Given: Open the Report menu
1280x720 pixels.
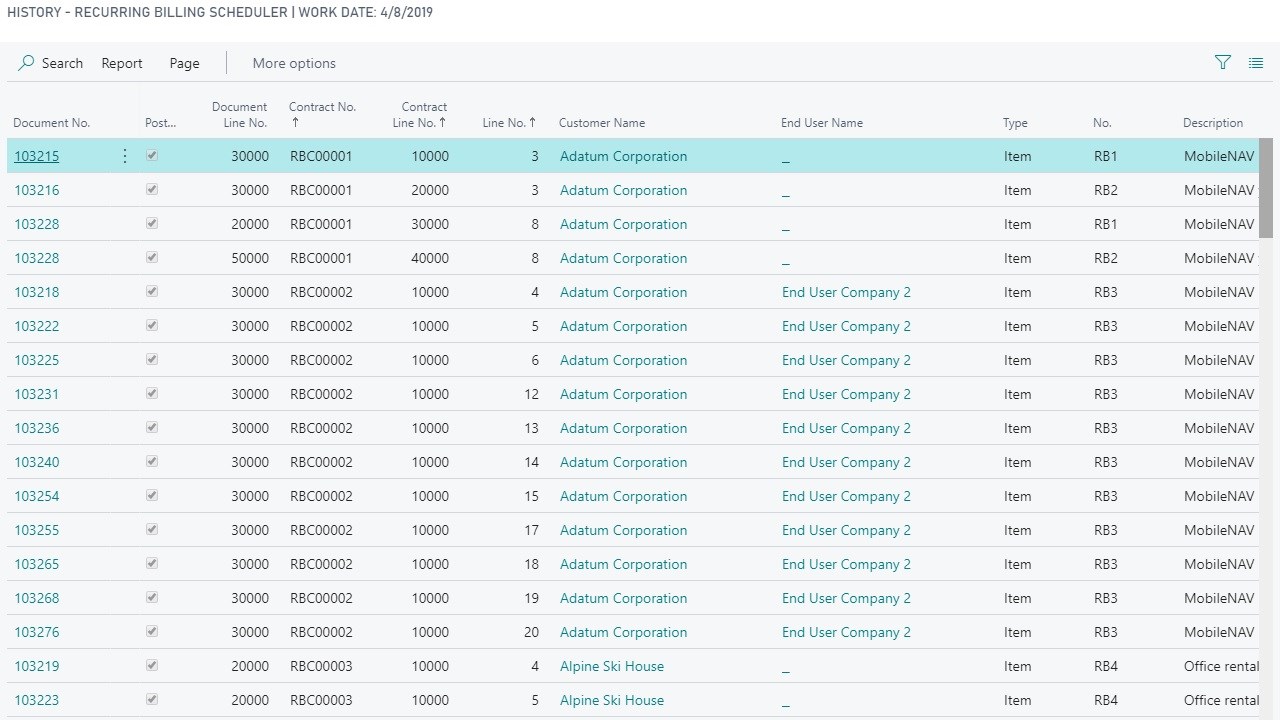Looking at the screenshot, I should click(x=122, y=63).
